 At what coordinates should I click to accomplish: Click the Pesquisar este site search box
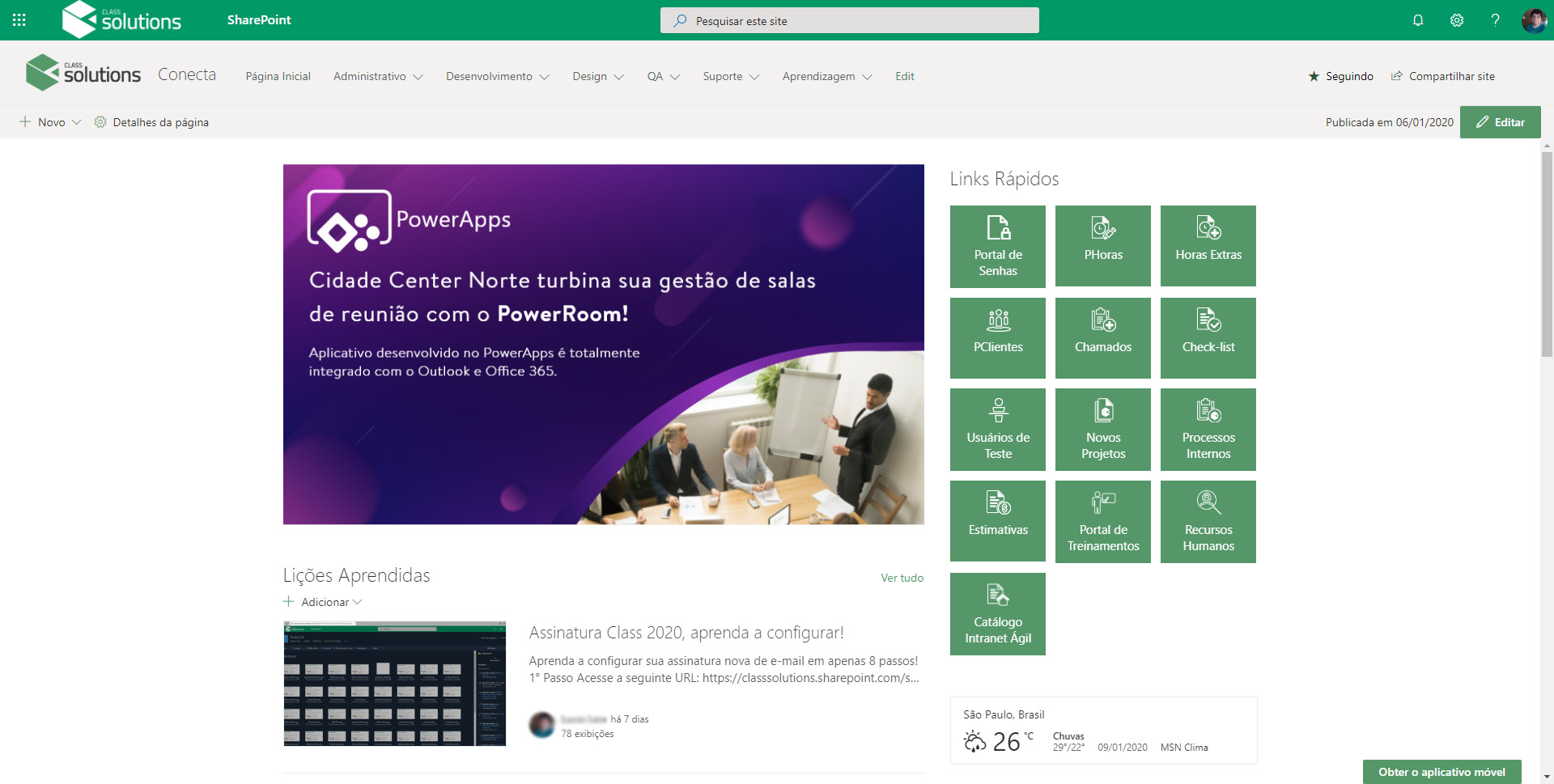[x=850, y=20]
